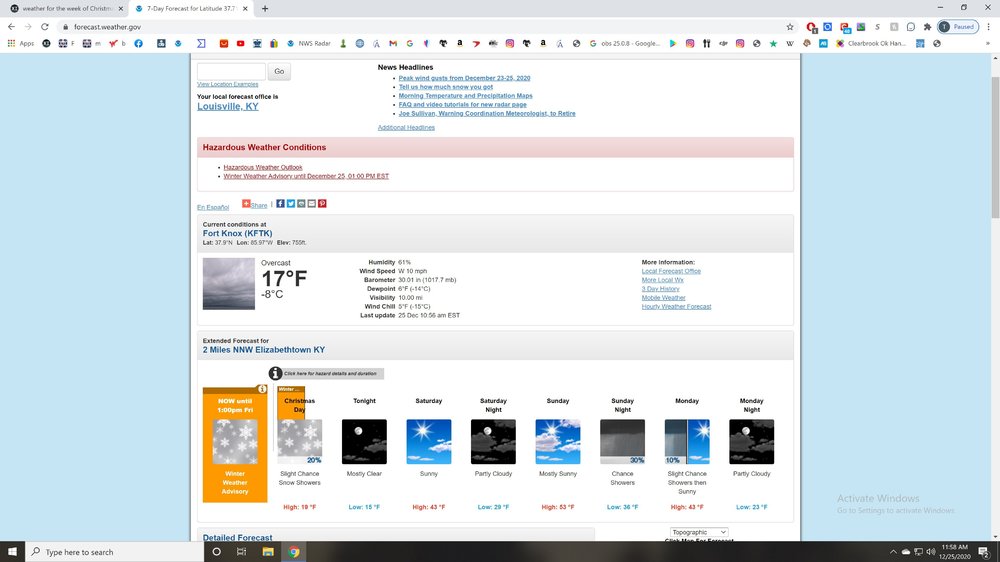Viewport: 1000px width, 562px height.
Task: Reload the page in the browser
Action: pos(44,27)
